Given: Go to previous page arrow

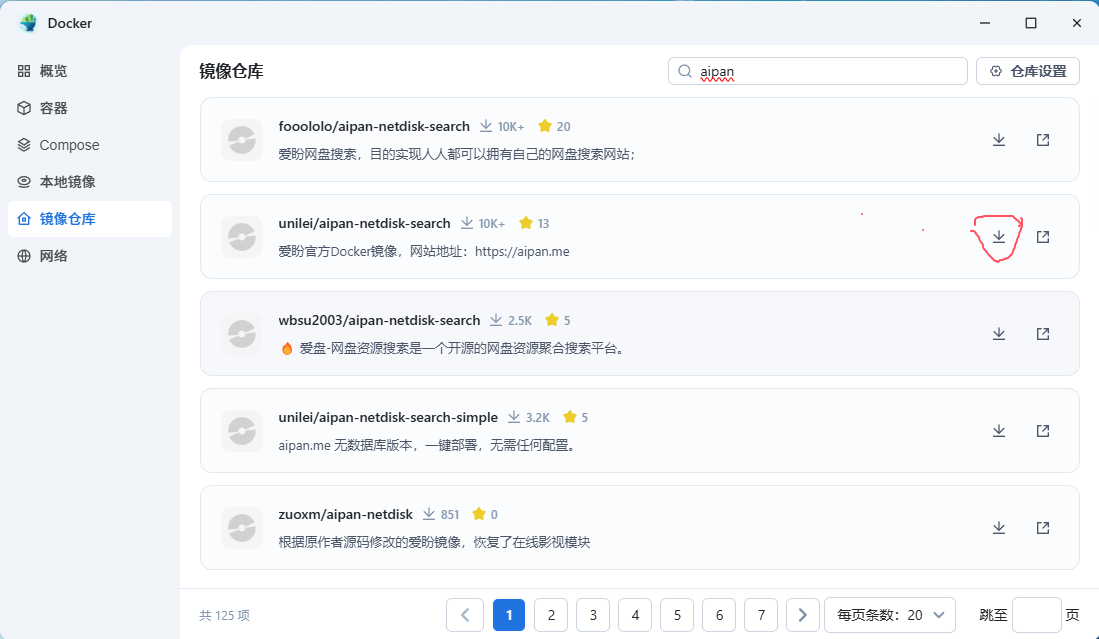Looking at the screenshot, I should click(x=465, y=615).
